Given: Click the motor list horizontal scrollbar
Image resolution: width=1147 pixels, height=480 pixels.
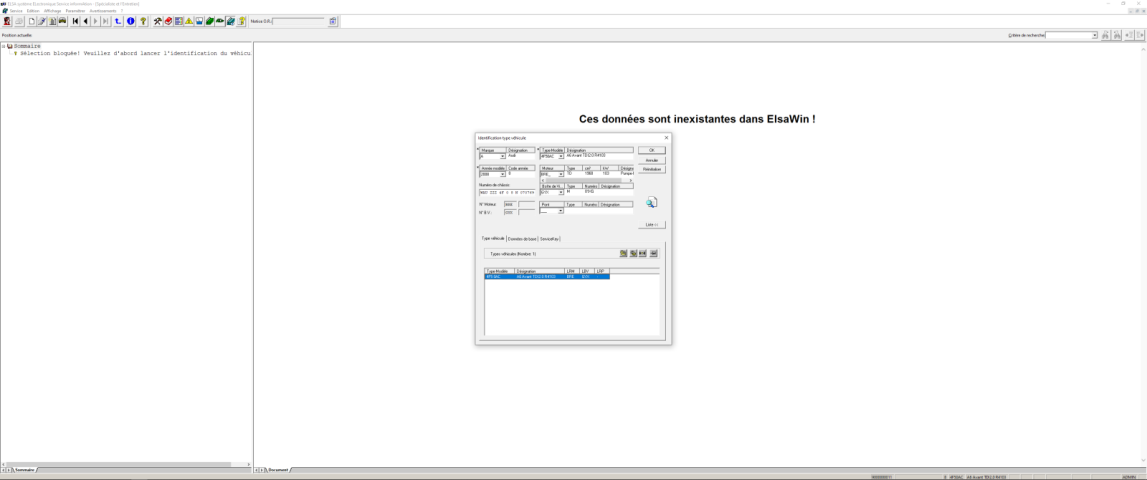Looking at the screenshot, I should (587, 180).
